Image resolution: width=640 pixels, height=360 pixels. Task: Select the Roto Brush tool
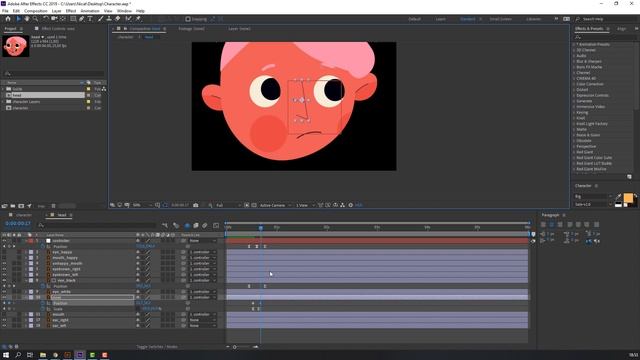coord(129,19)
